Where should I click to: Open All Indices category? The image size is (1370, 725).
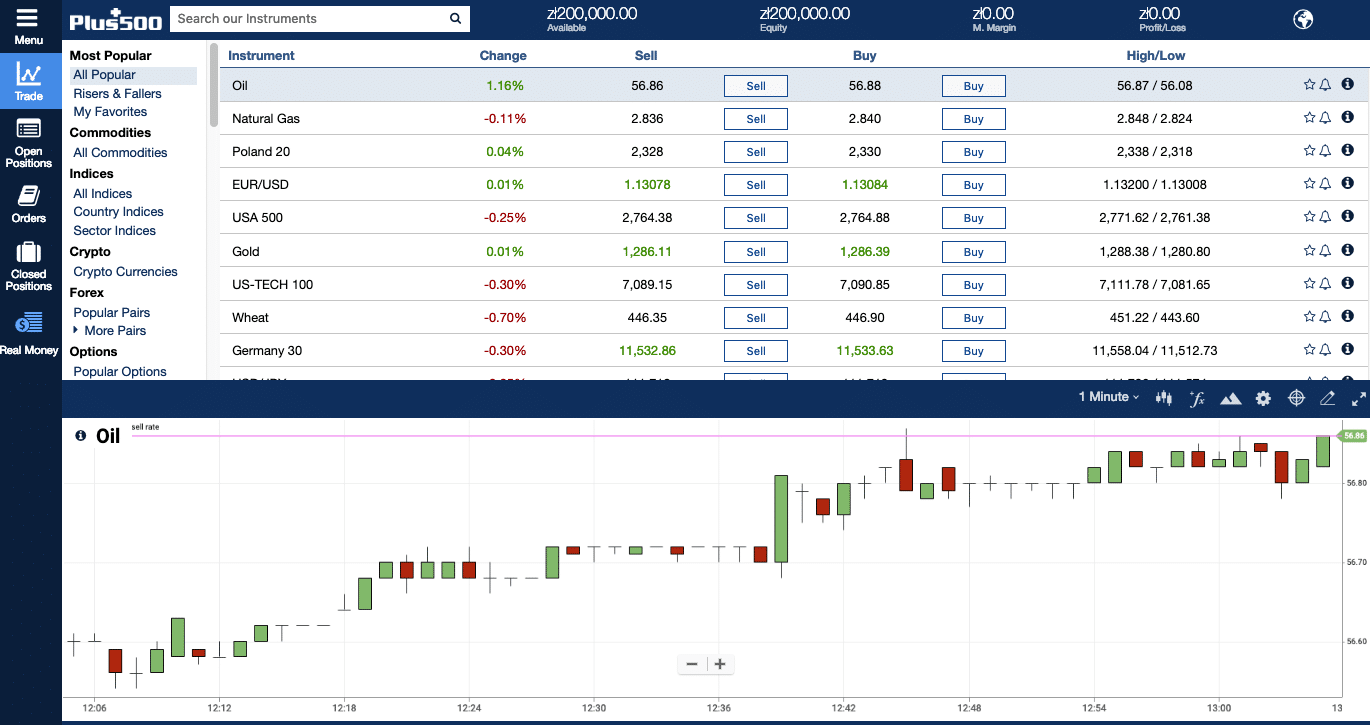102,194
